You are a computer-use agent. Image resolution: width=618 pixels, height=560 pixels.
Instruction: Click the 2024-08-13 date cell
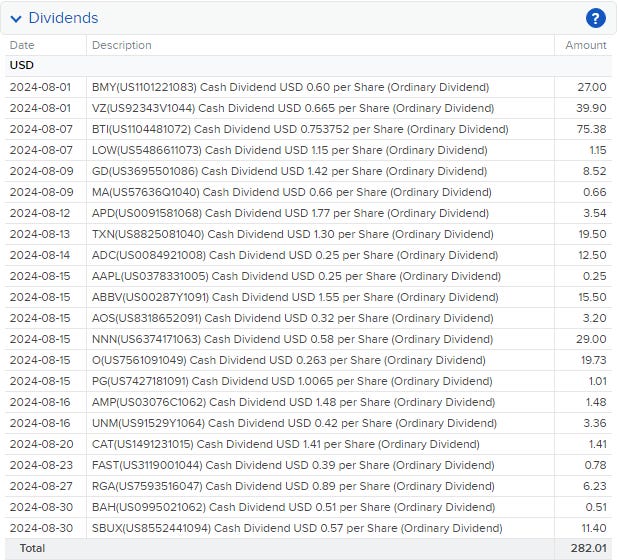[40, 234]
